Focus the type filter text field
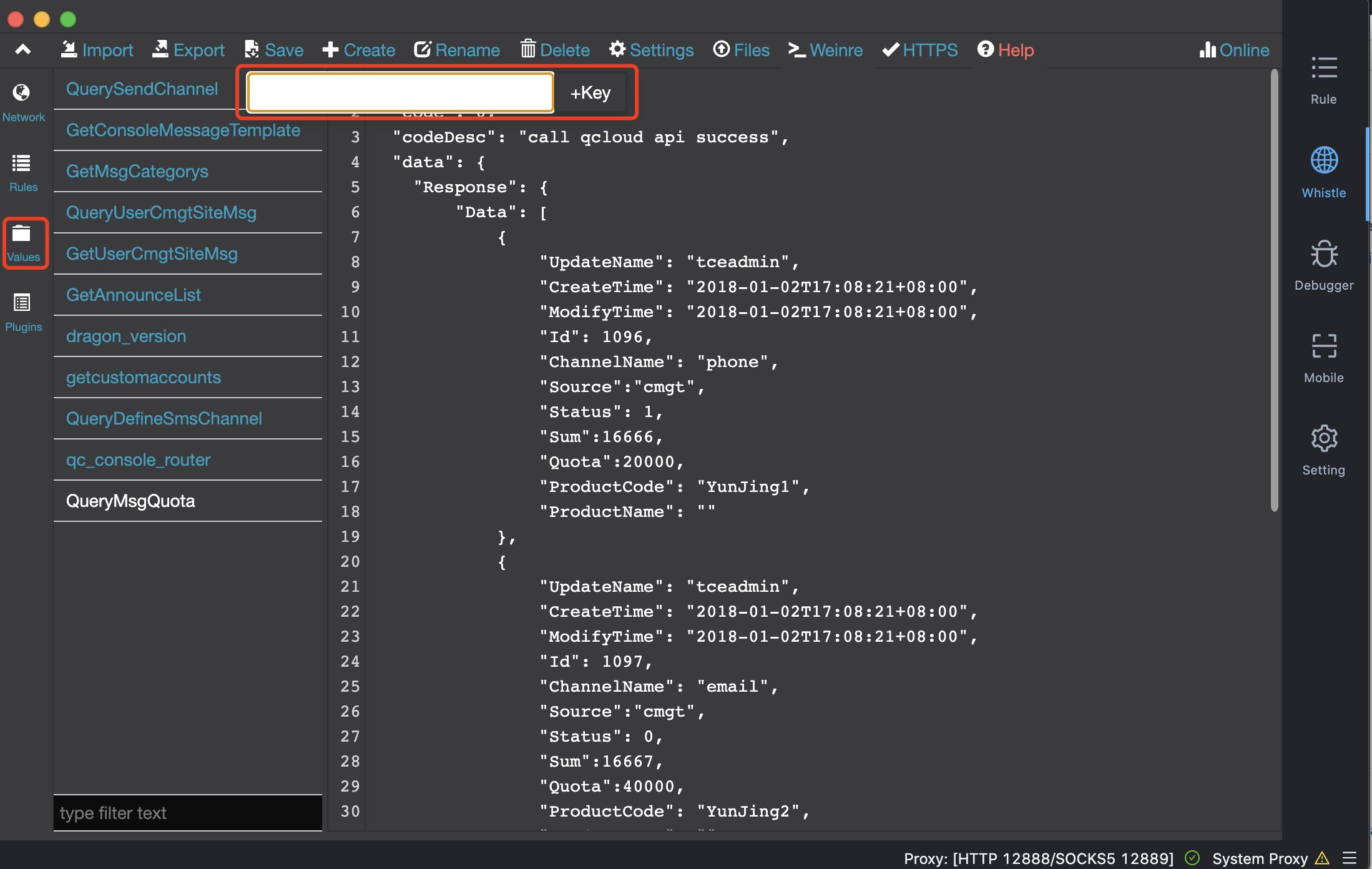The height and width of the screenshot is (869, 1372). (187, 813)
